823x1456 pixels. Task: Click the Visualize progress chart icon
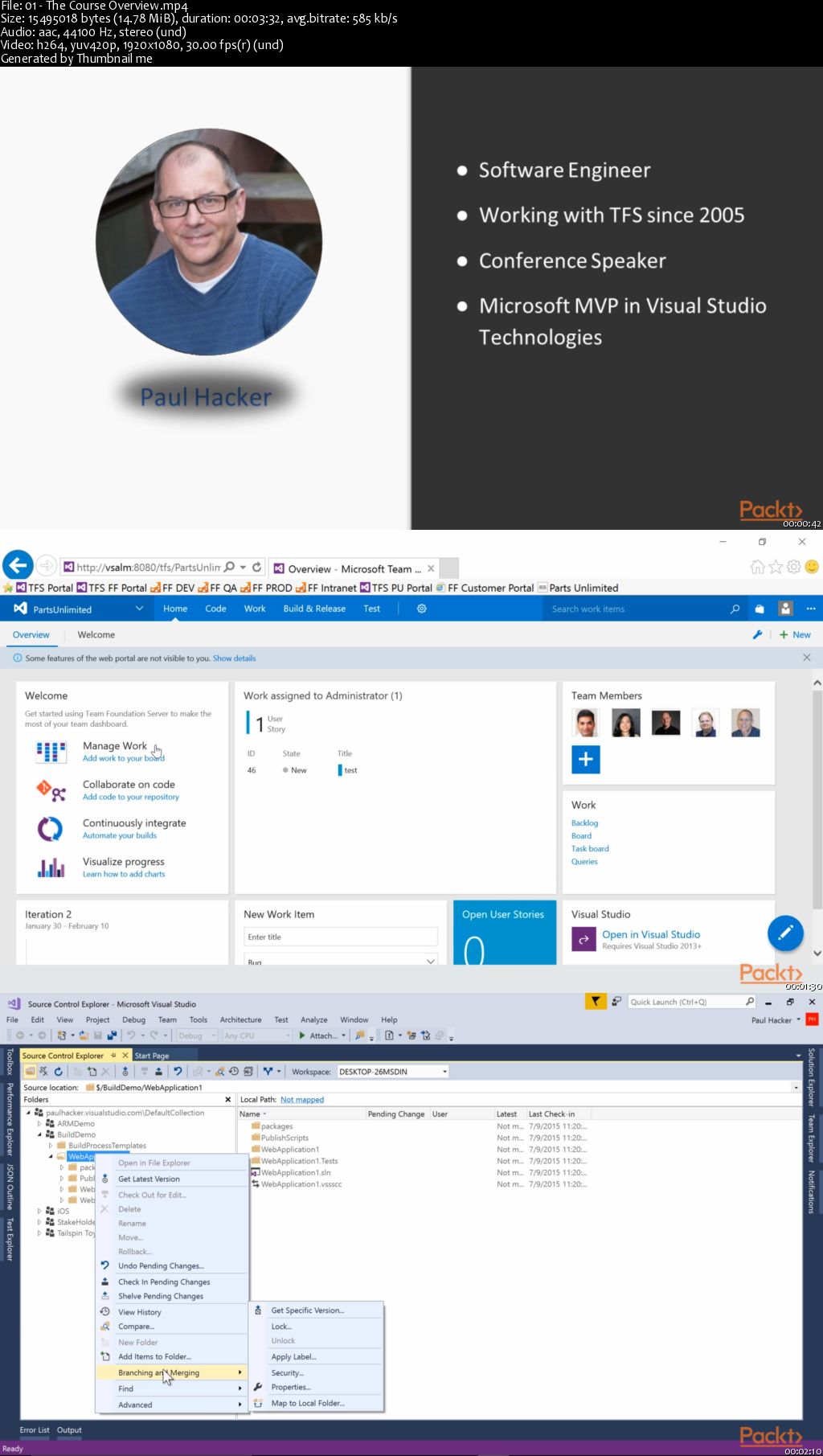[51, 867]
